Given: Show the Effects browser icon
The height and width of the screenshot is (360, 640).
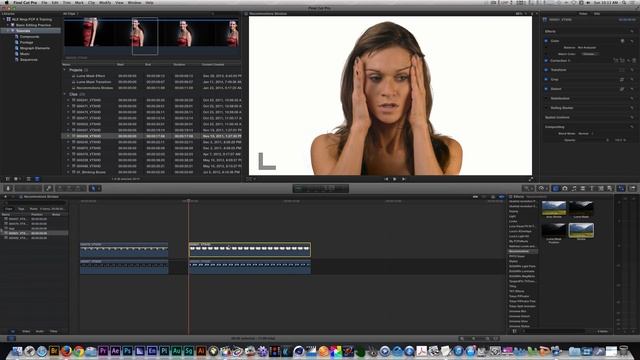Looking at the screenshot, I should [556, 188].
